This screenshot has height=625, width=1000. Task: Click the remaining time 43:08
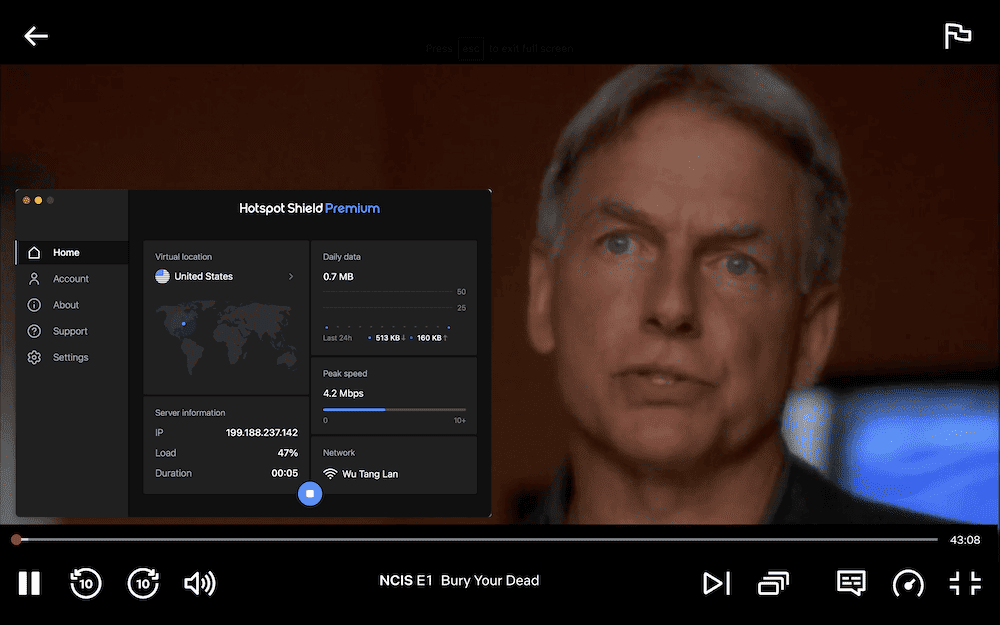(965, 540)
